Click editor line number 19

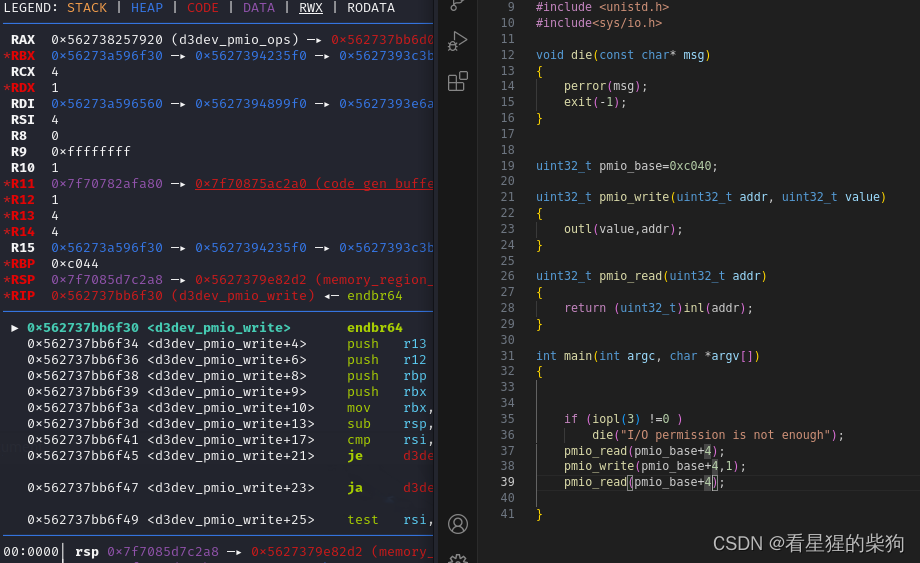(508, 165)
